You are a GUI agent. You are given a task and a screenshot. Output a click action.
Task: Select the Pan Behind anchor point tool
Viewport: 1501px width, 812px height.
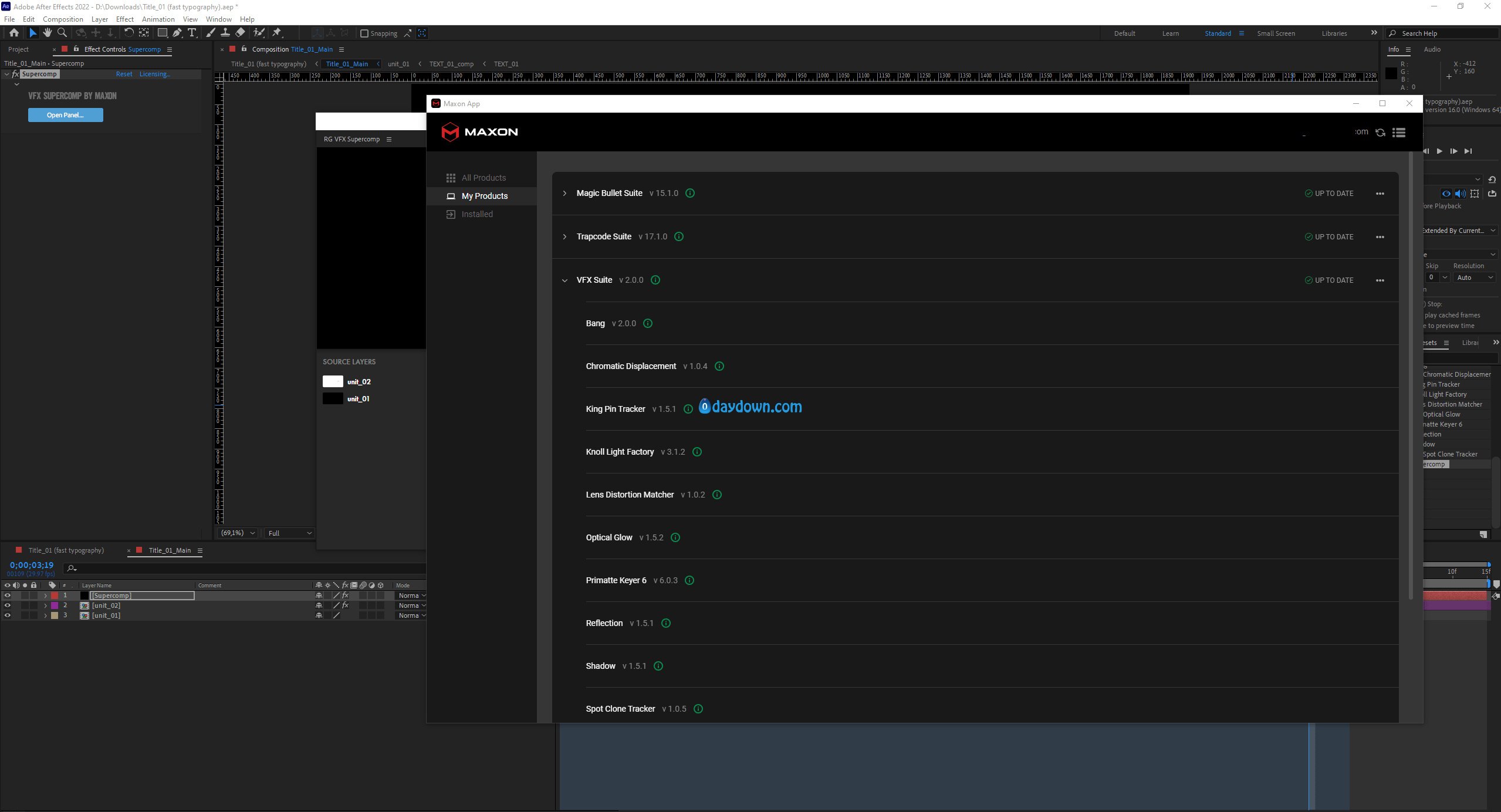pos(144,33)
